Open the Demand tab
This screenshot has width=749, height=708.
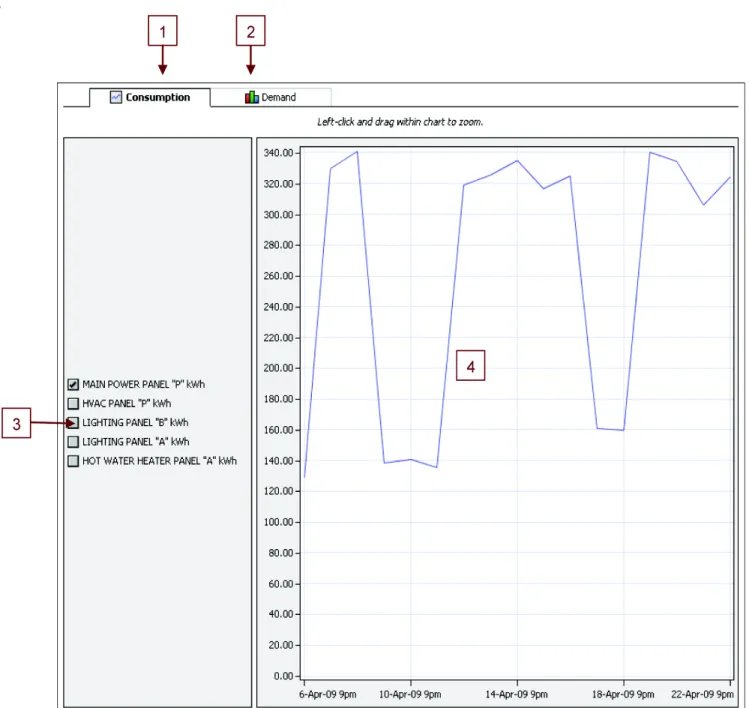tap(271, 97)
